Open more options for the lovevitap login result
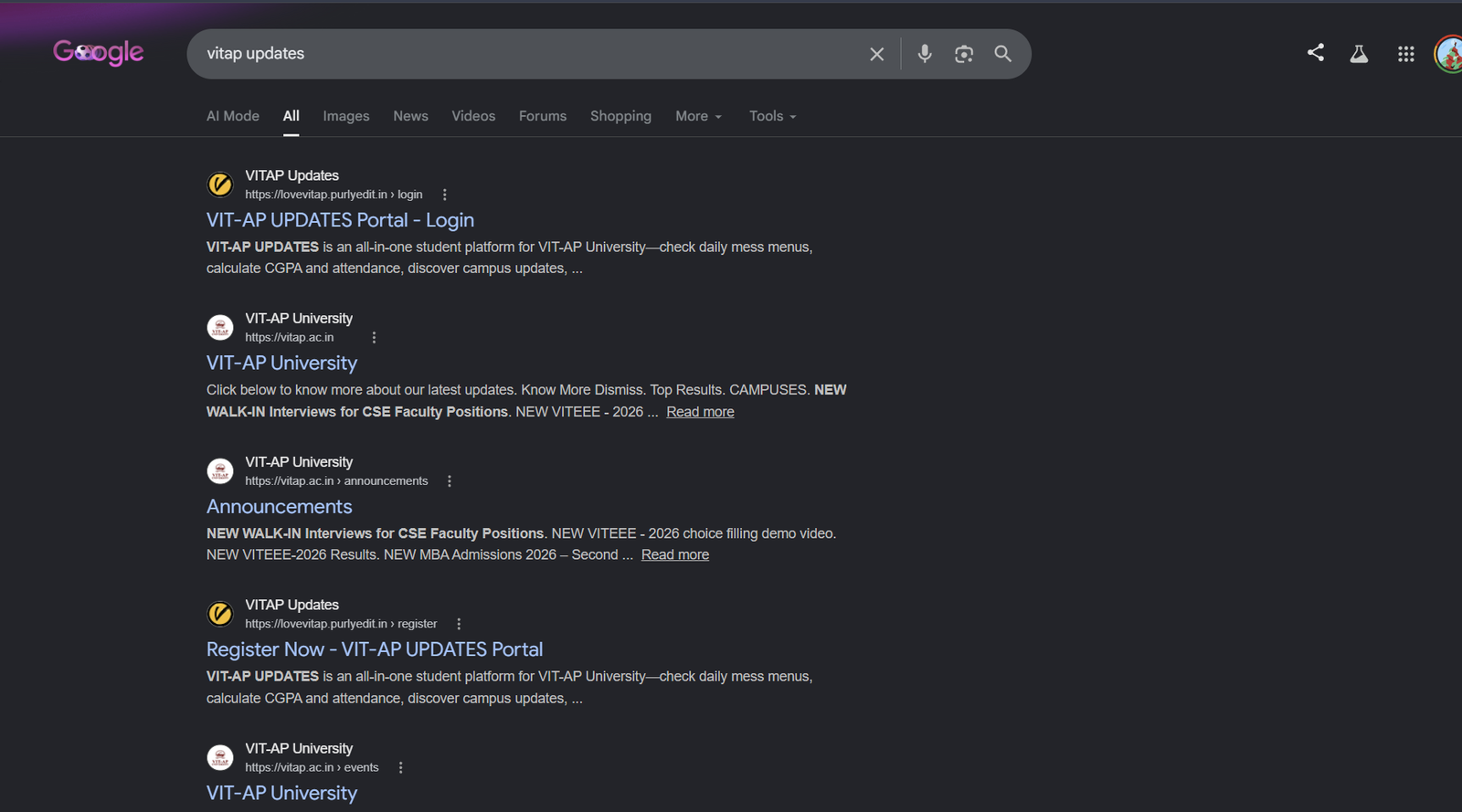Image resolution: width=1462 pixels, height=812 pixels. [445, 195]
